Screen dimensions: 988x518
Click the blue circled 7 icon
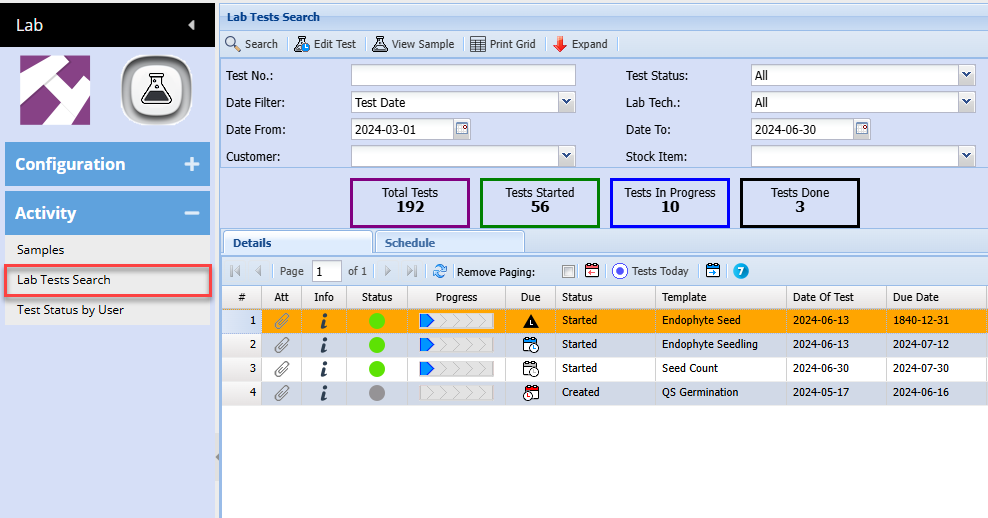tap(741, 271)
